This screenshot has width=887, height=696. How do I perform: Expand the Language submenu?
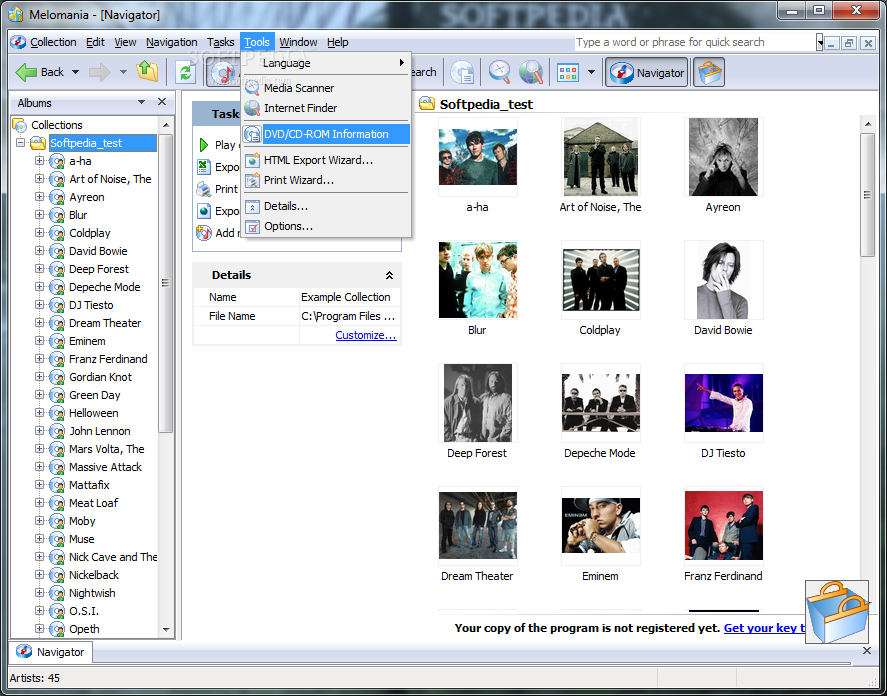tap(326, 63)
